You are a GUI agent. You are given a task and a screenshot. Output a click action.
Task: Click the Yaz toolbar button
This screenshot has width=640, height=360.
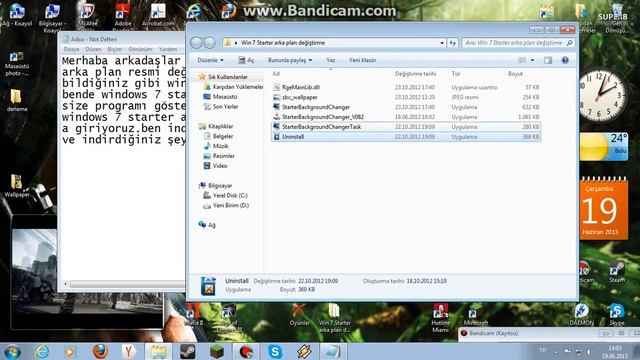pyautogui.click(x=331, y=60)
